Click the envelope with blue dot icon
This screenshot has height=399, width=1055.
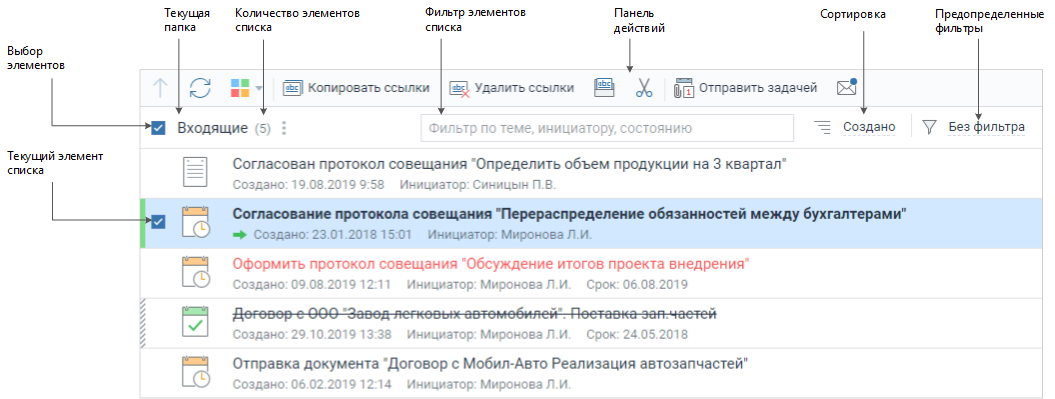(x=846, y=87)
